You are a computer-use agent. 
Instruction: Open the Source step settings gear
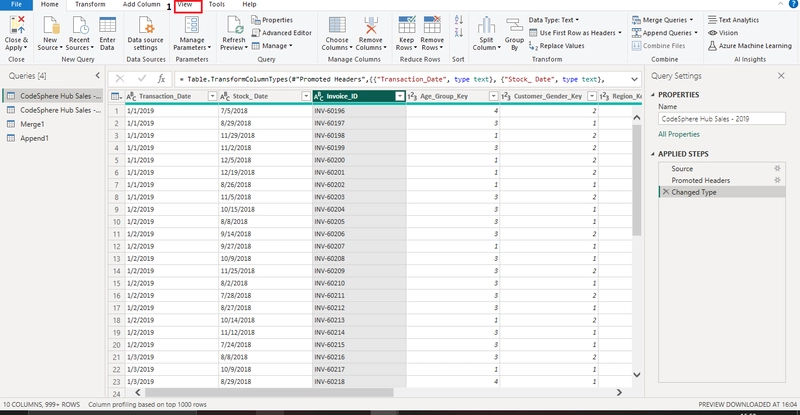777,168
